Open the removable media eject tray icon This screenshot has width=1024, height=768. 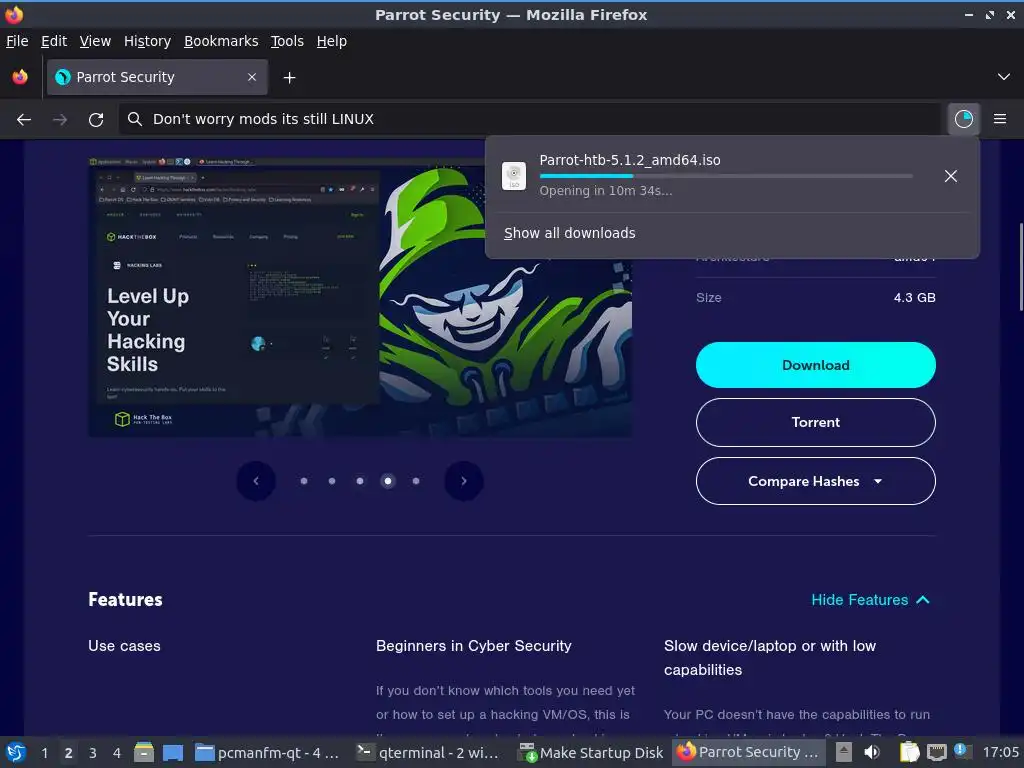point(844,752)
